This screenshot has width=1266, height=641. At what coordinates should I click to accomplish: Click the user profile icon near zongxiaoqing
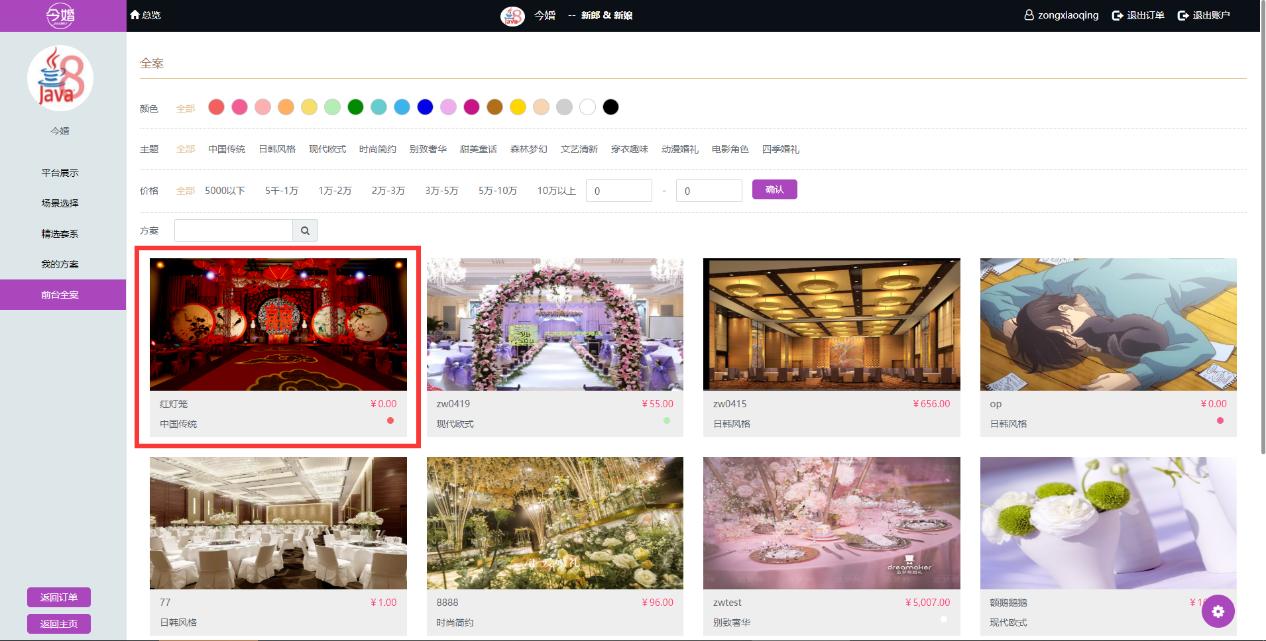1028,15
